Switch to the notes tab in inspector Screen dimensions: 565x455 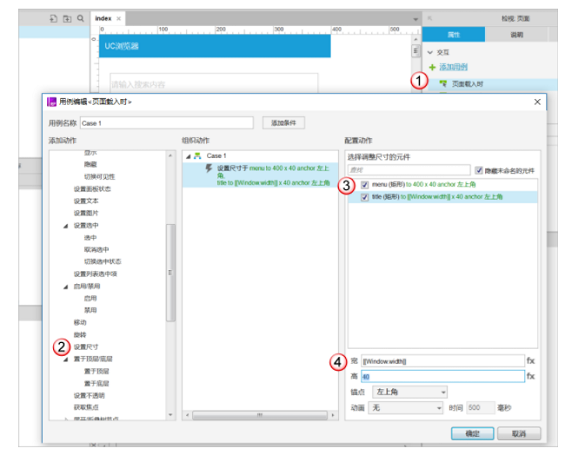[x=517, y=35]
